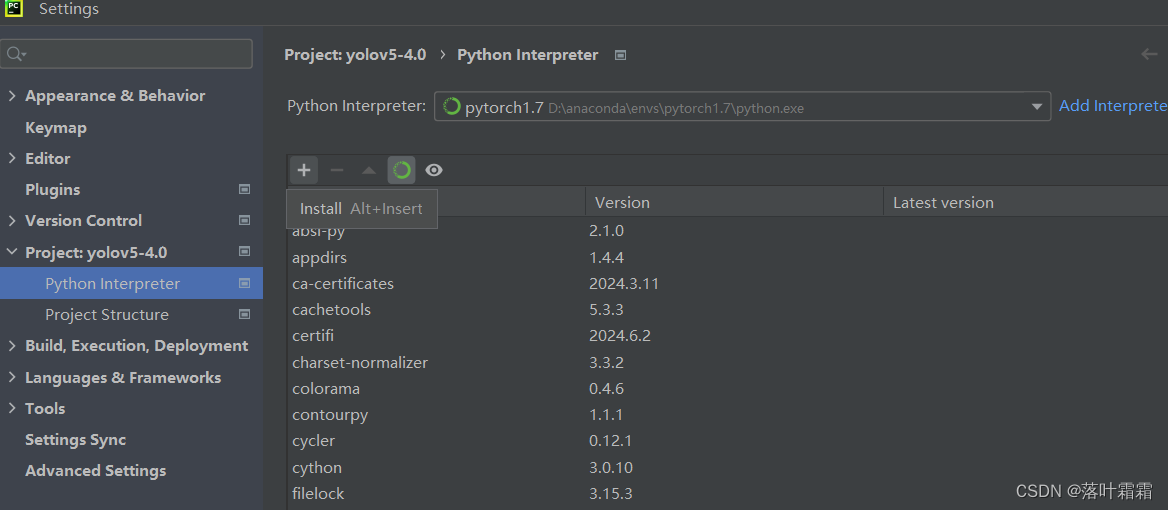This screenshot has height=510, width=1168.
Task: Select the contourpy package row
Action: click(x=727, y=415)
